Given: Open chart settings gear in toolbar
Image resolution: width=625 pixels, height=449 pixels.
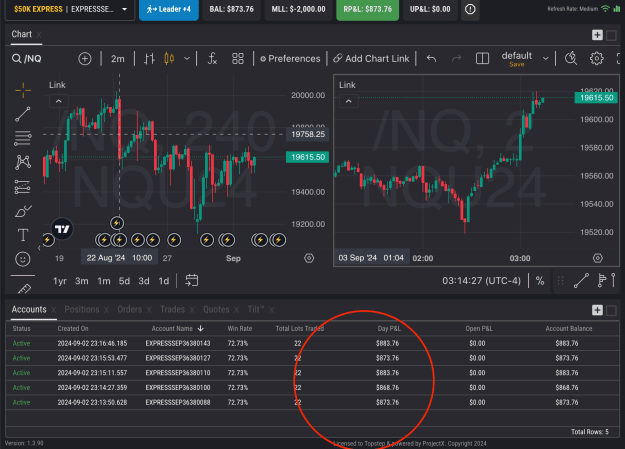Looking at the screenshot, I should tap(597, 59).
